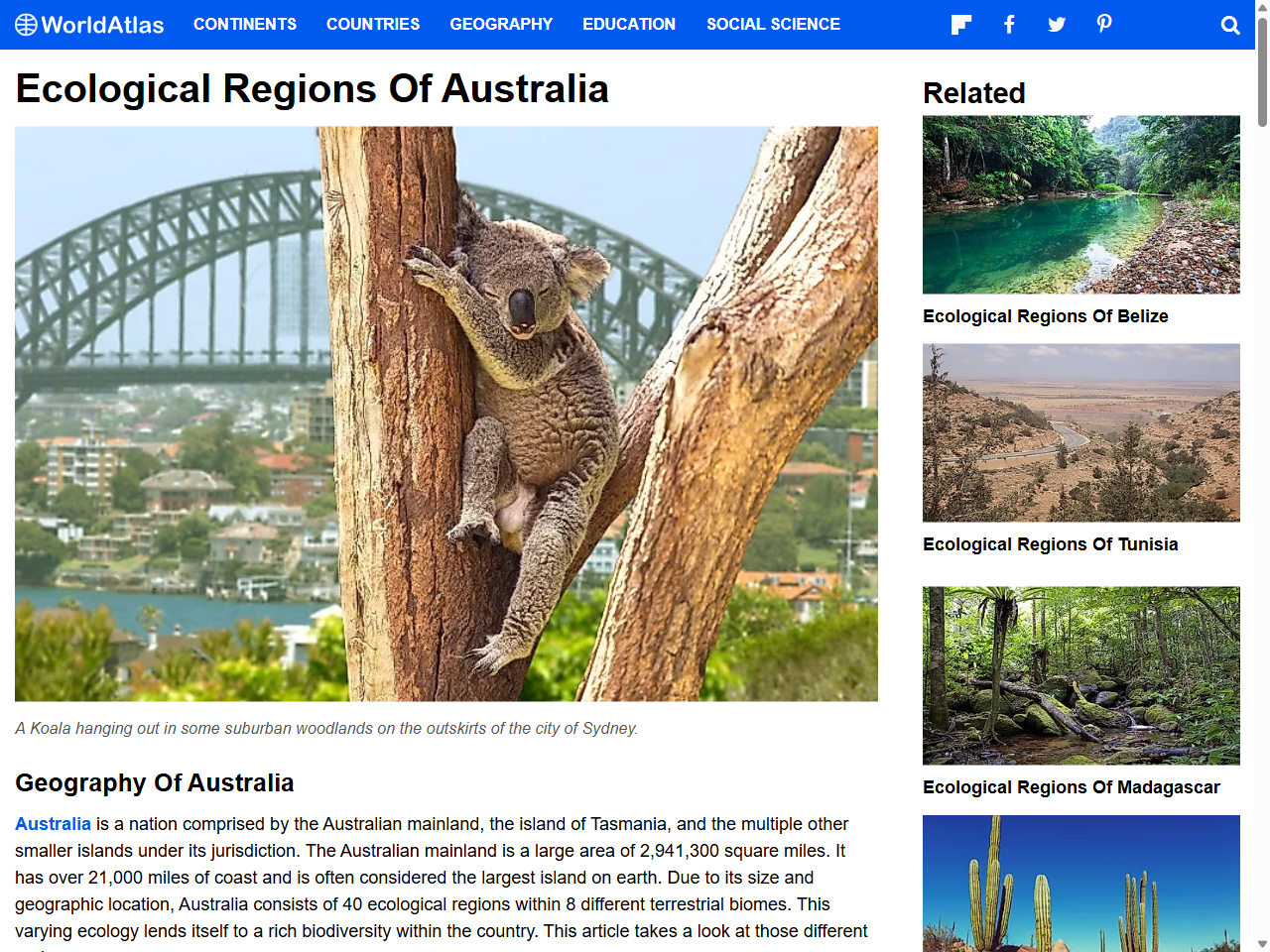Open Ecological Regions Of Tunisia article

pos(1050,544)
